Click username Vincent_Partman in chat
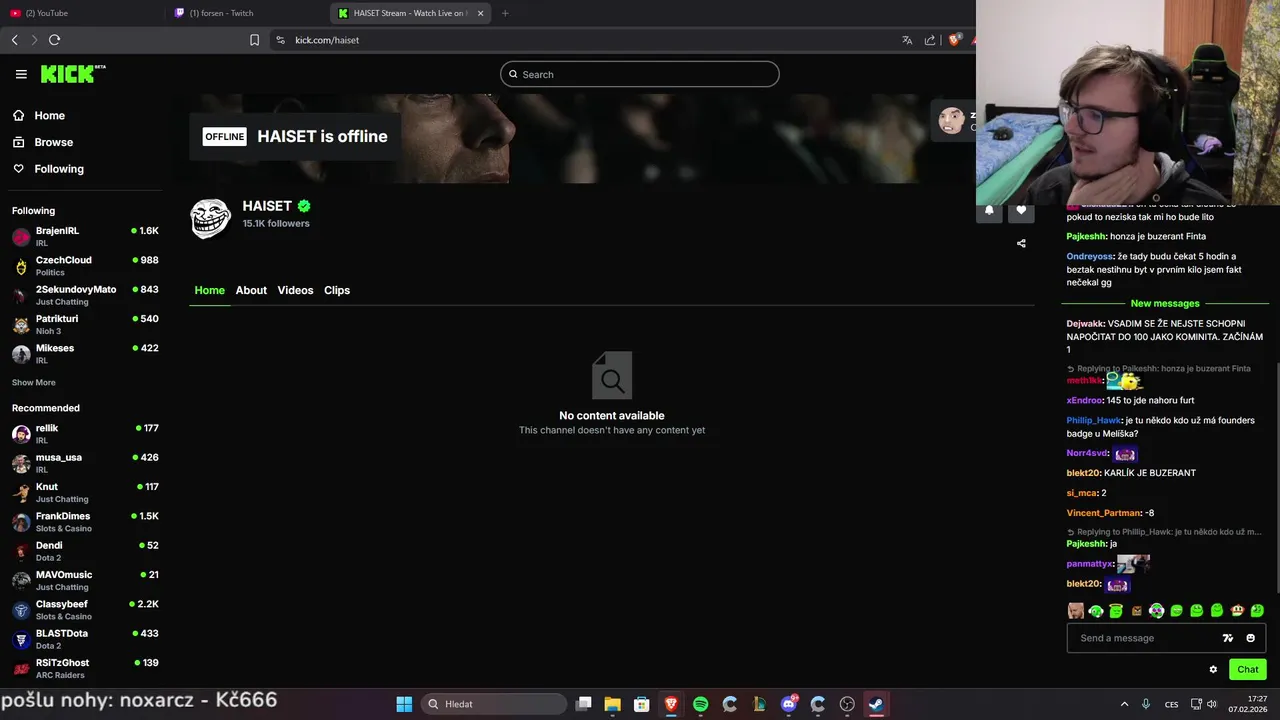Image resolution: width=1280 pixels, height=720 pixels. (x=1104, y=513)
